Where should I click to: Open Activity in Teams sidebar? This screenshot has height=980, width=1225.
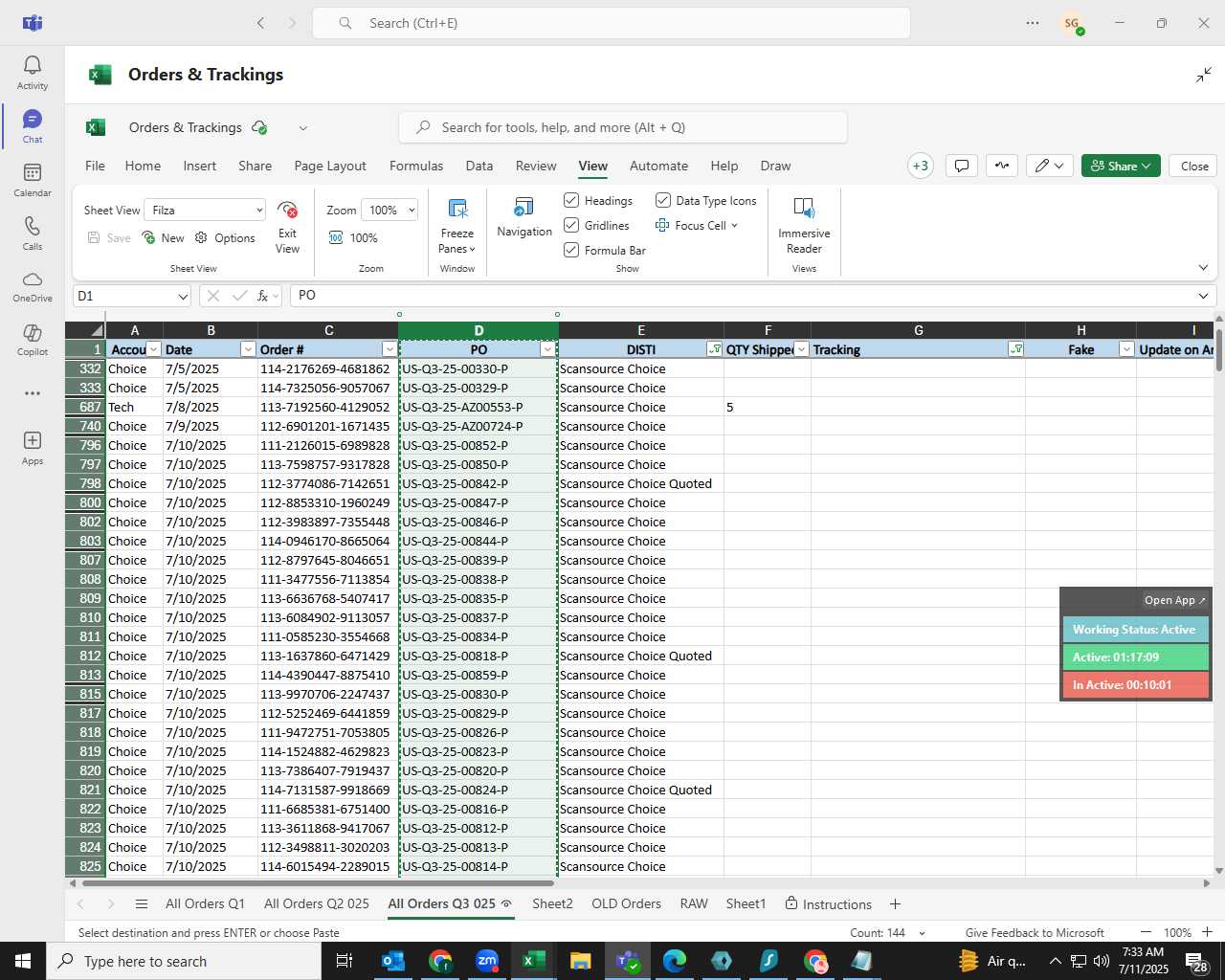tap(33, 73)
